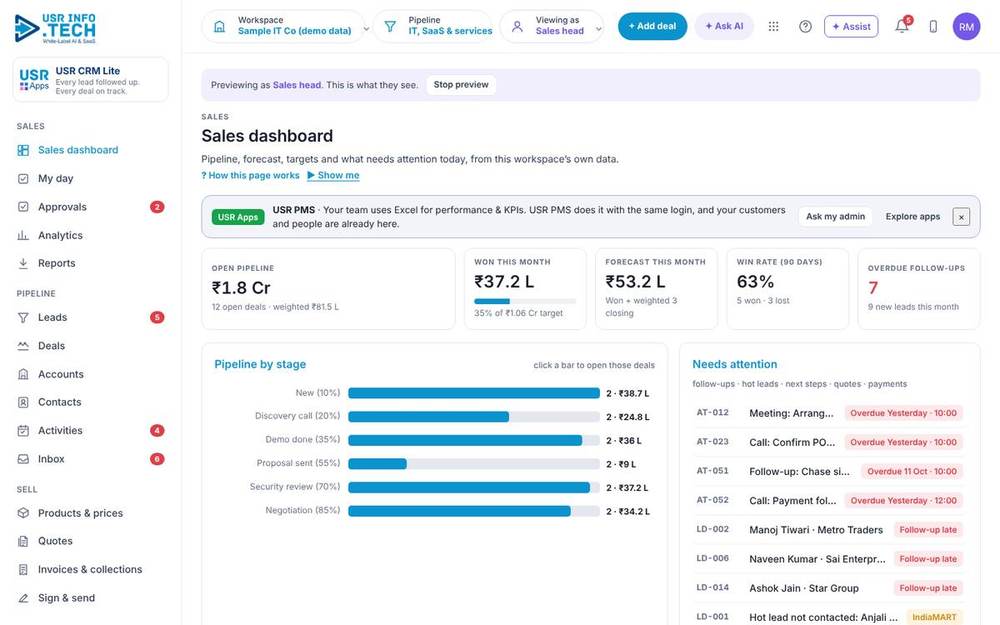This screenshot has width=1000, height=625.
Task: Open the notifications bell
Action: pyautogui.click(x=902, y=26)
